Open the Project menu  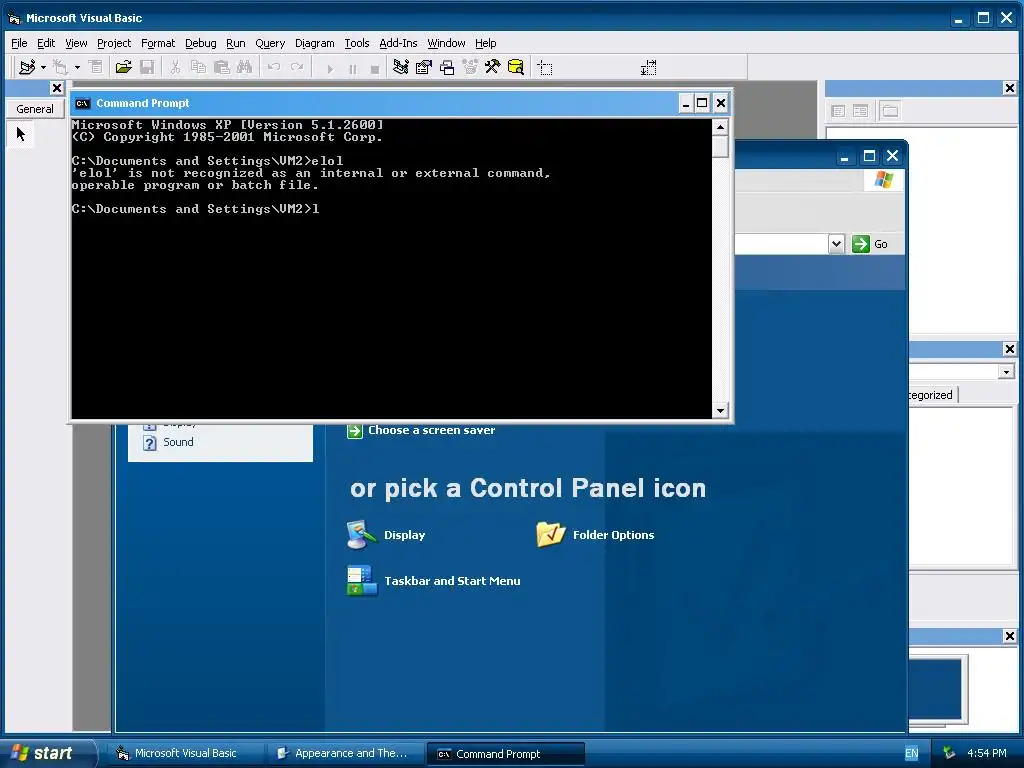(x=114, y=43)
